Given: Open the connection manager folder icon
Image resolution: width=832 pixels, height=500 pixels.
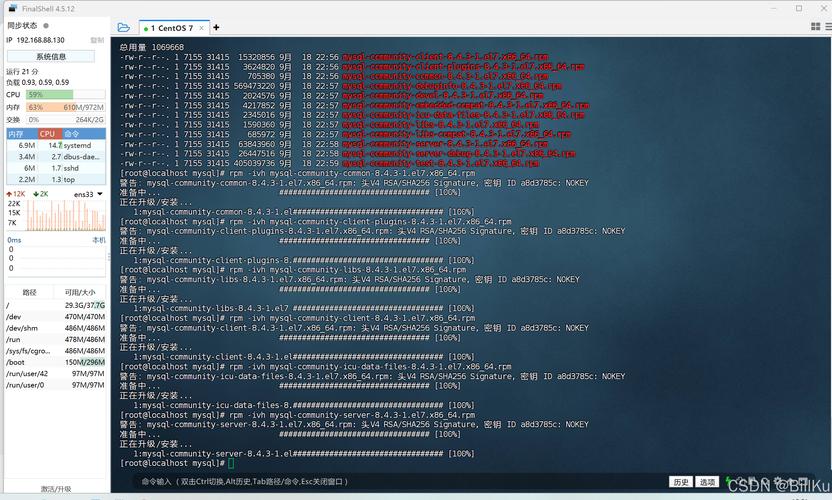Looking at the screenshot, I should click(123, 28).
